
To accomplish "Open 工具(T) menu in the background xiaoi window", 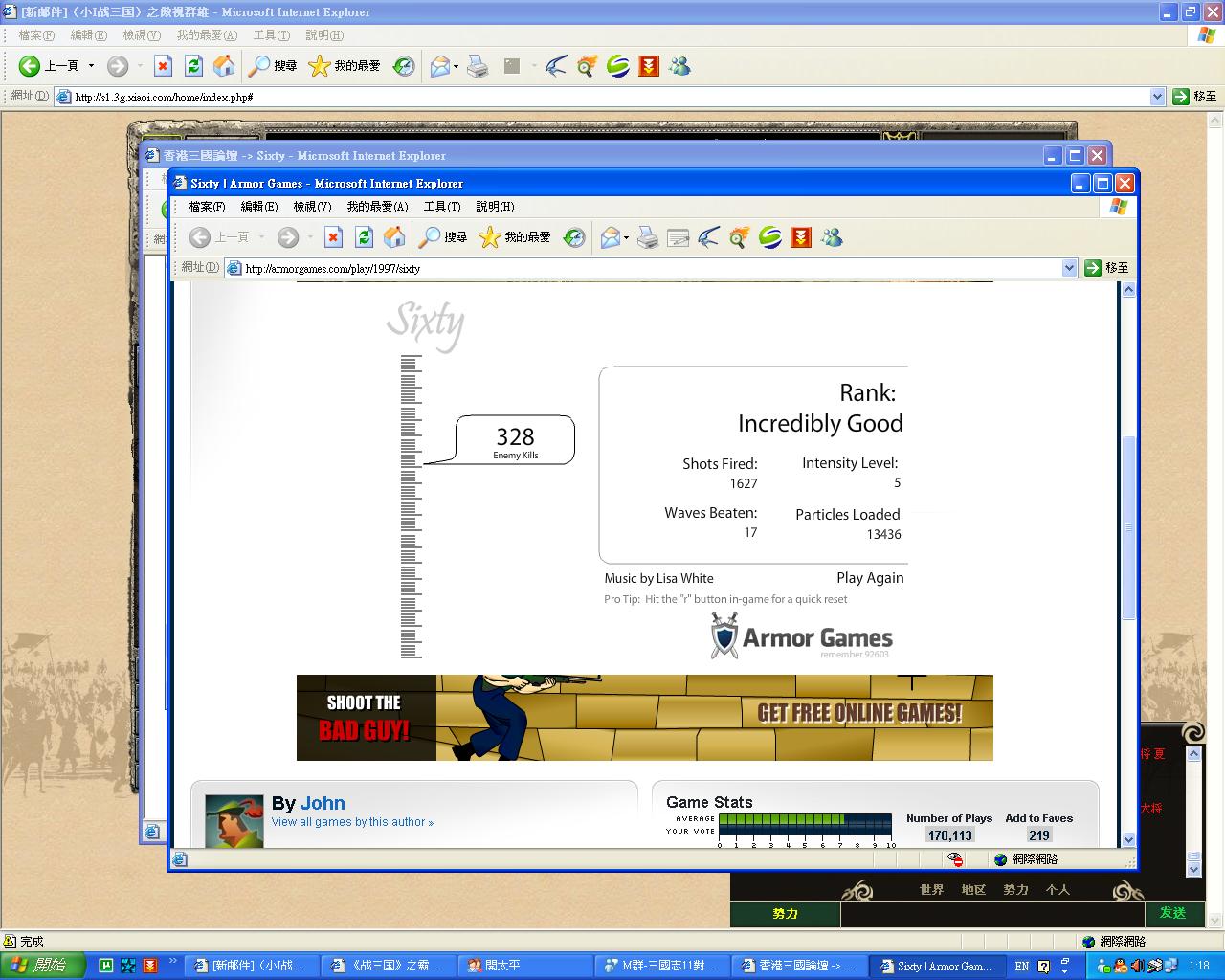I will click(x=271, y=35).
